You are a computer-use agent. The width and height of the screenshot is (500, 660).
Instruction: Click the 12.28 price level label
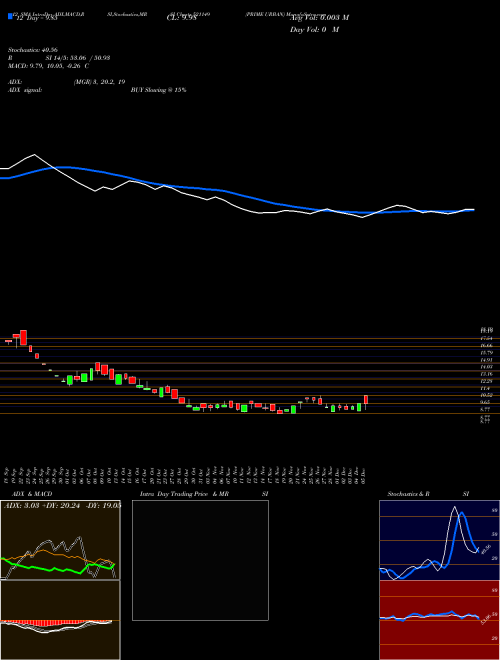(x=486, y=381)
